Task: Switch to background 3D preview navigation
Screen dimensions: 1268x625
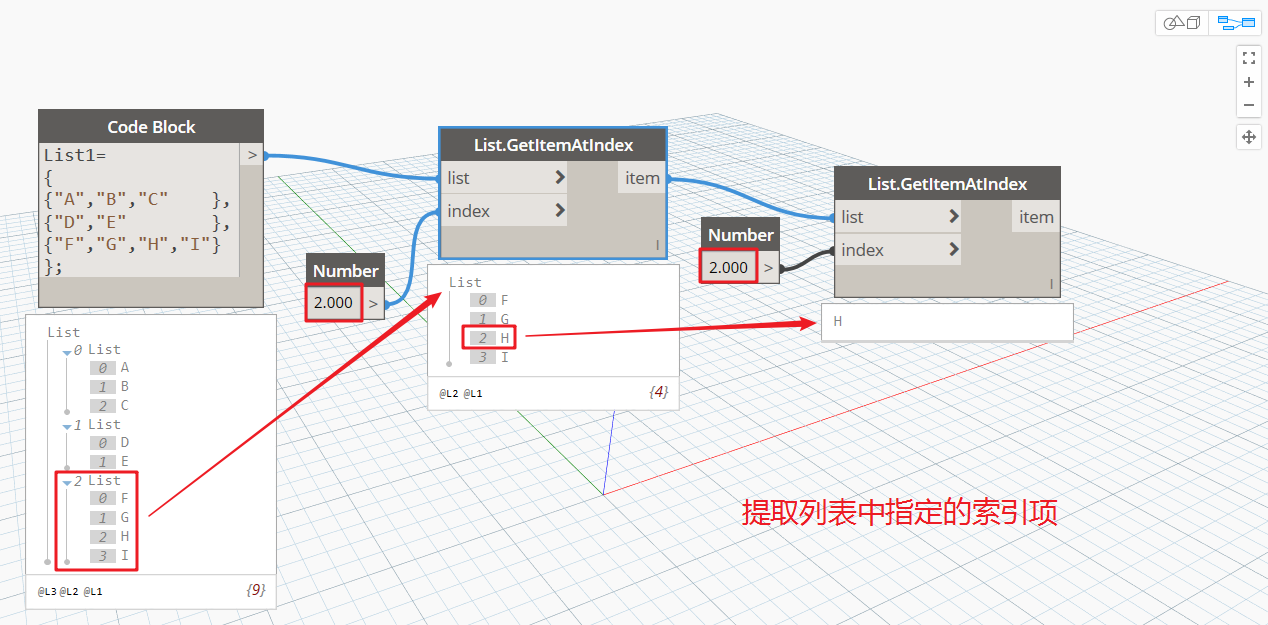Action: [1181, 23]
